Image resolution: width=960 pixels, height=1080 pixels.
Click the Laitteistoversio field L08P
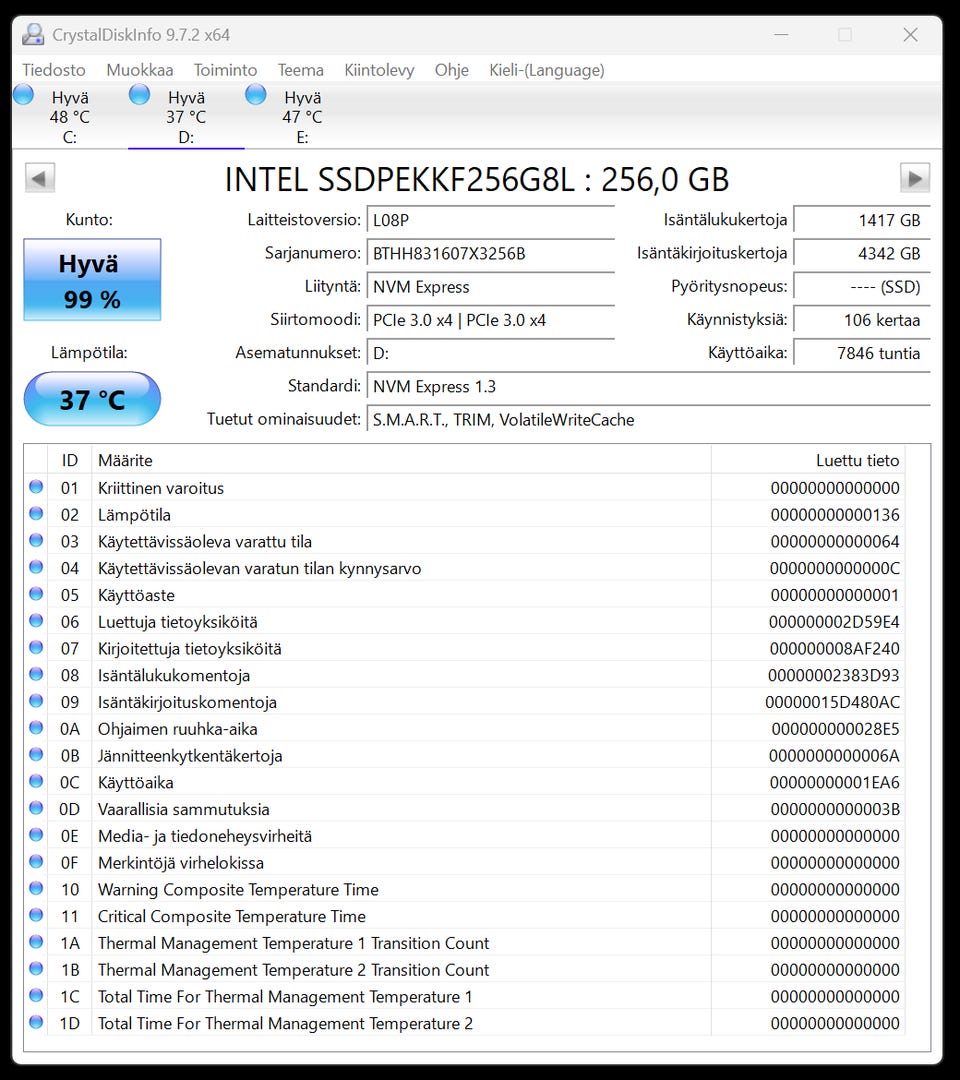tap(490, 220)
